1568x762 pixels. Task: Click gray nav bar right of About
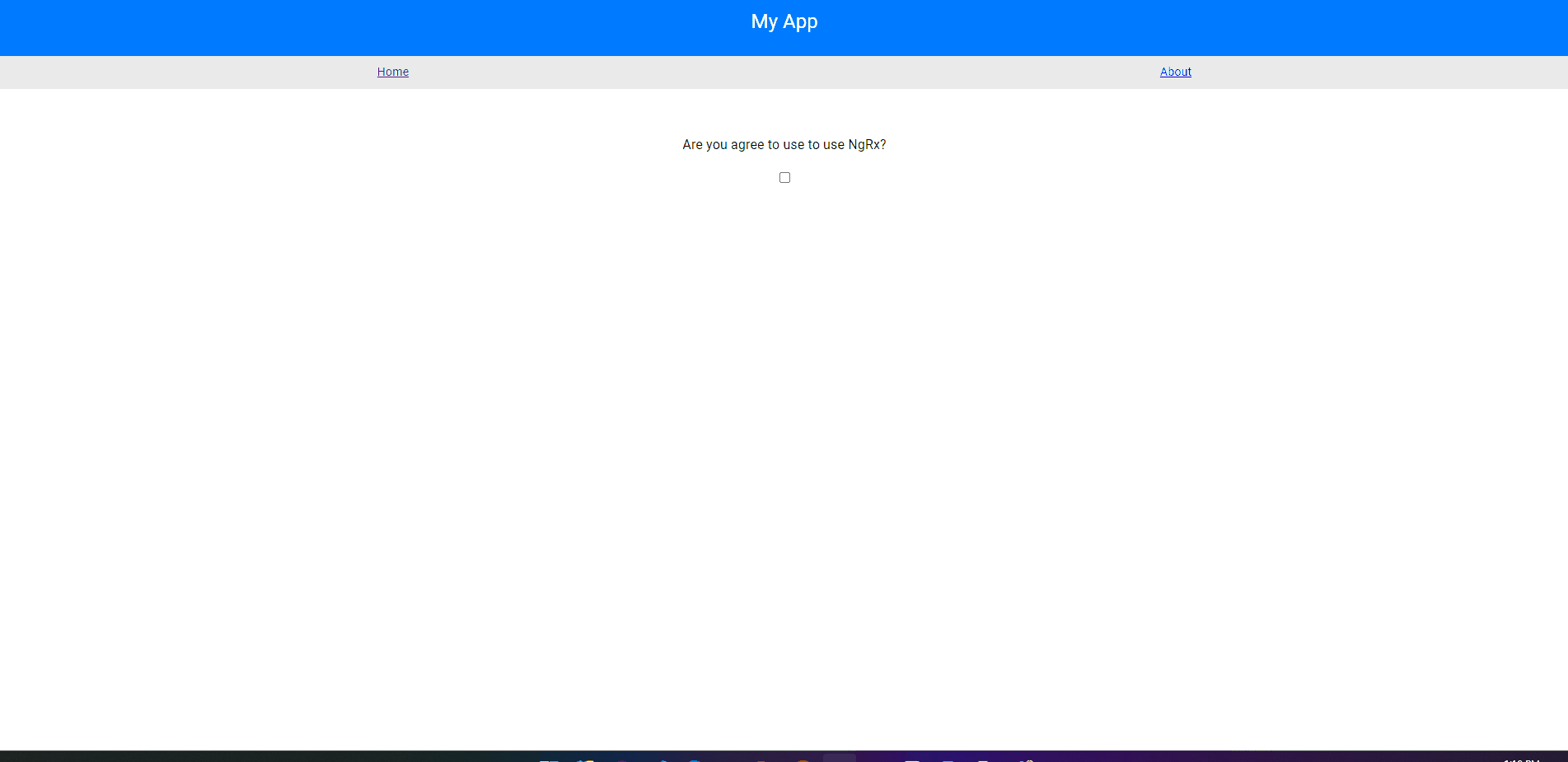tap(1401, 72)
